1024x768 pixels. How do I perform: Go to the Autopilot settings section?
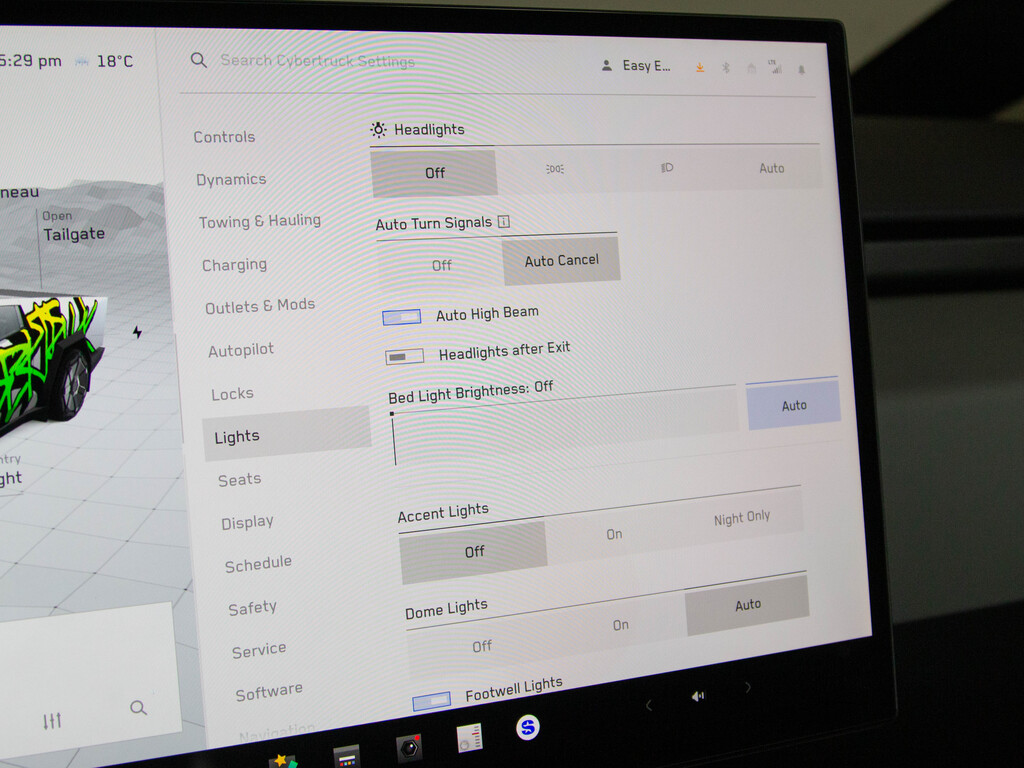click(x=241, y=351)
